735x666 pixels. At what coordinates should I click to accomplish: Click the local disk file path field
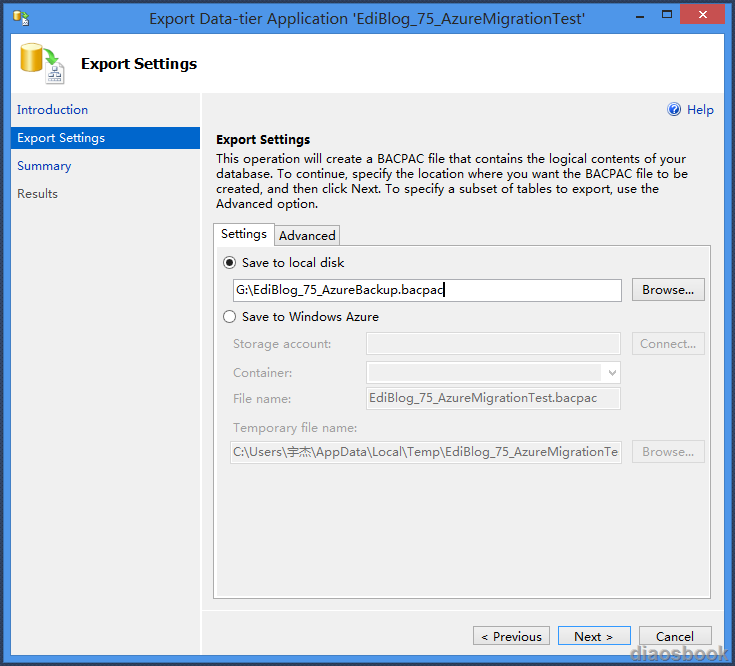click(427, 290)
